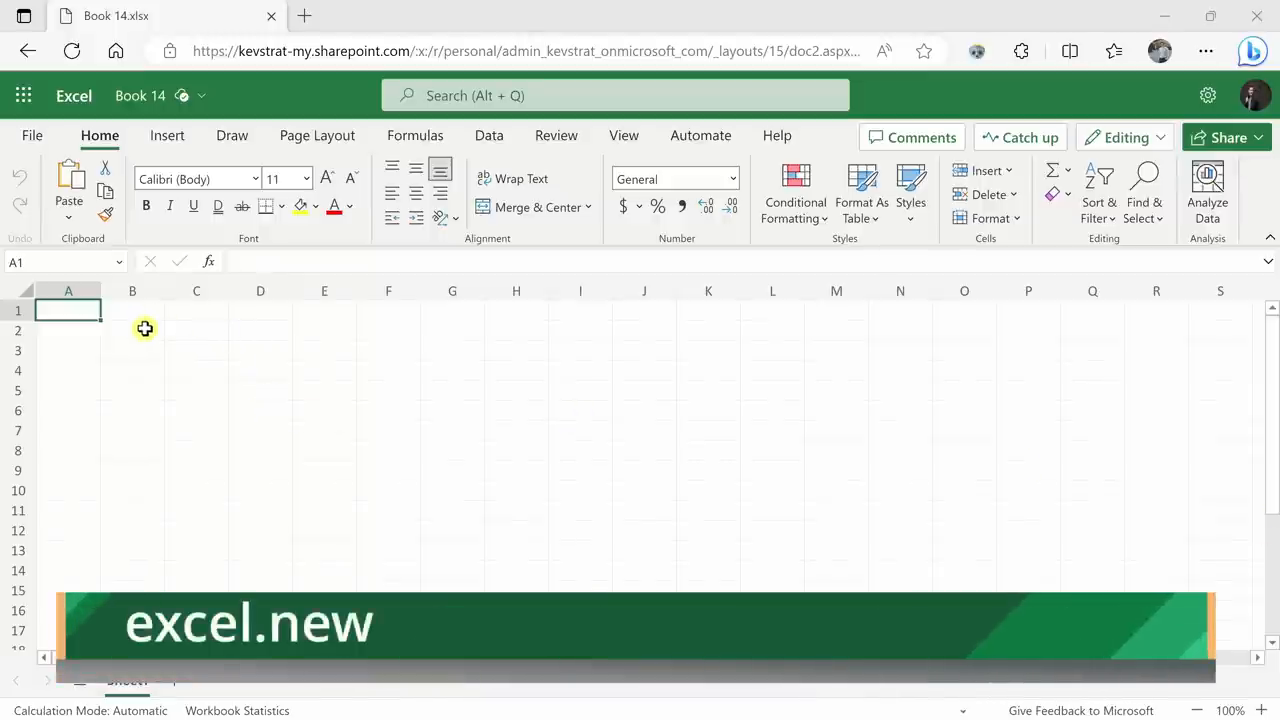Open Excel settings gear
This screenshot has width=1280, height=720.
(1208, 95)
